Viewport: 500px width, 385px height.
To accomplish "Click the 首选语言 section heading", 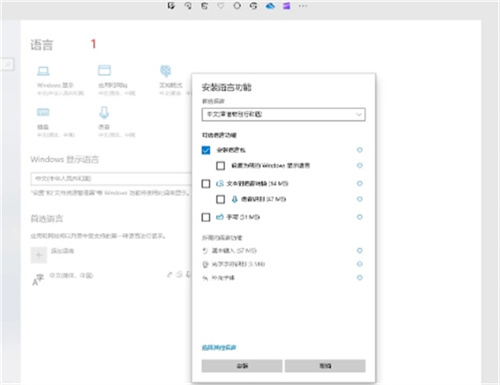I will click(x=47, y=219).
